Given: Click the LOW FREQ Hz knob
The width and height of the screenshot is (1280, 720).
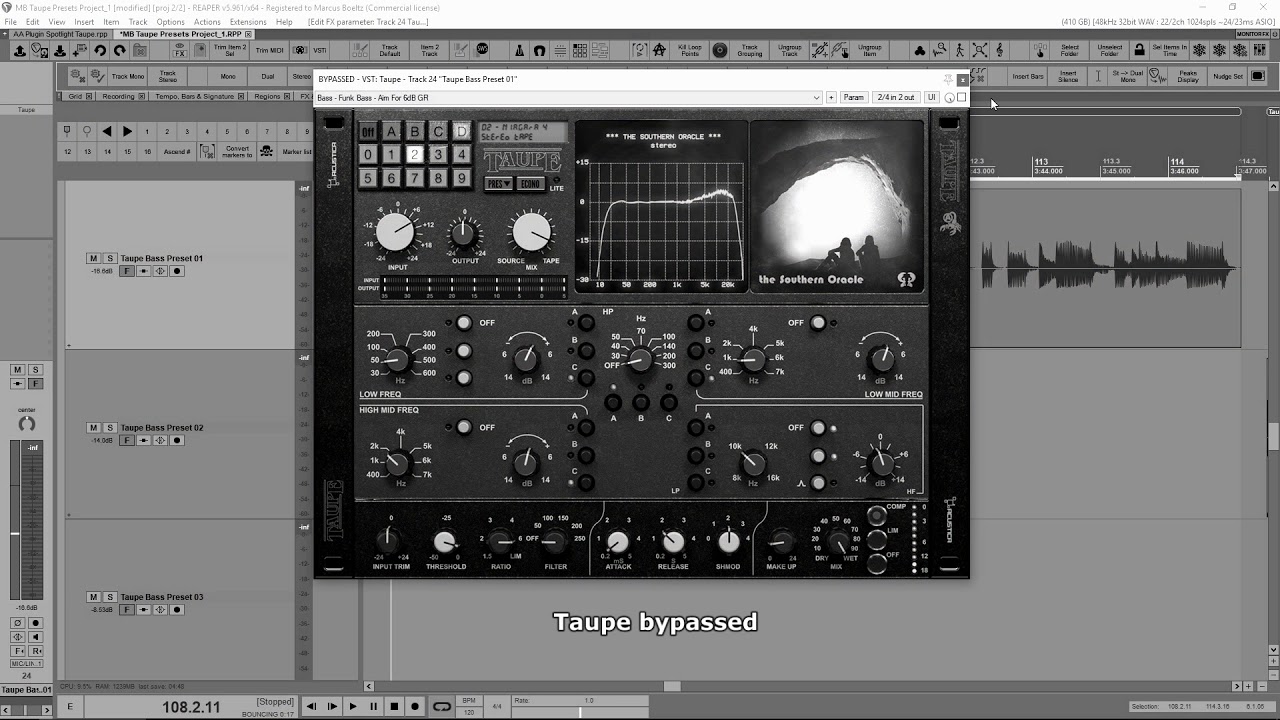Looking at the screenshot, I should click(x=398, y=359).
